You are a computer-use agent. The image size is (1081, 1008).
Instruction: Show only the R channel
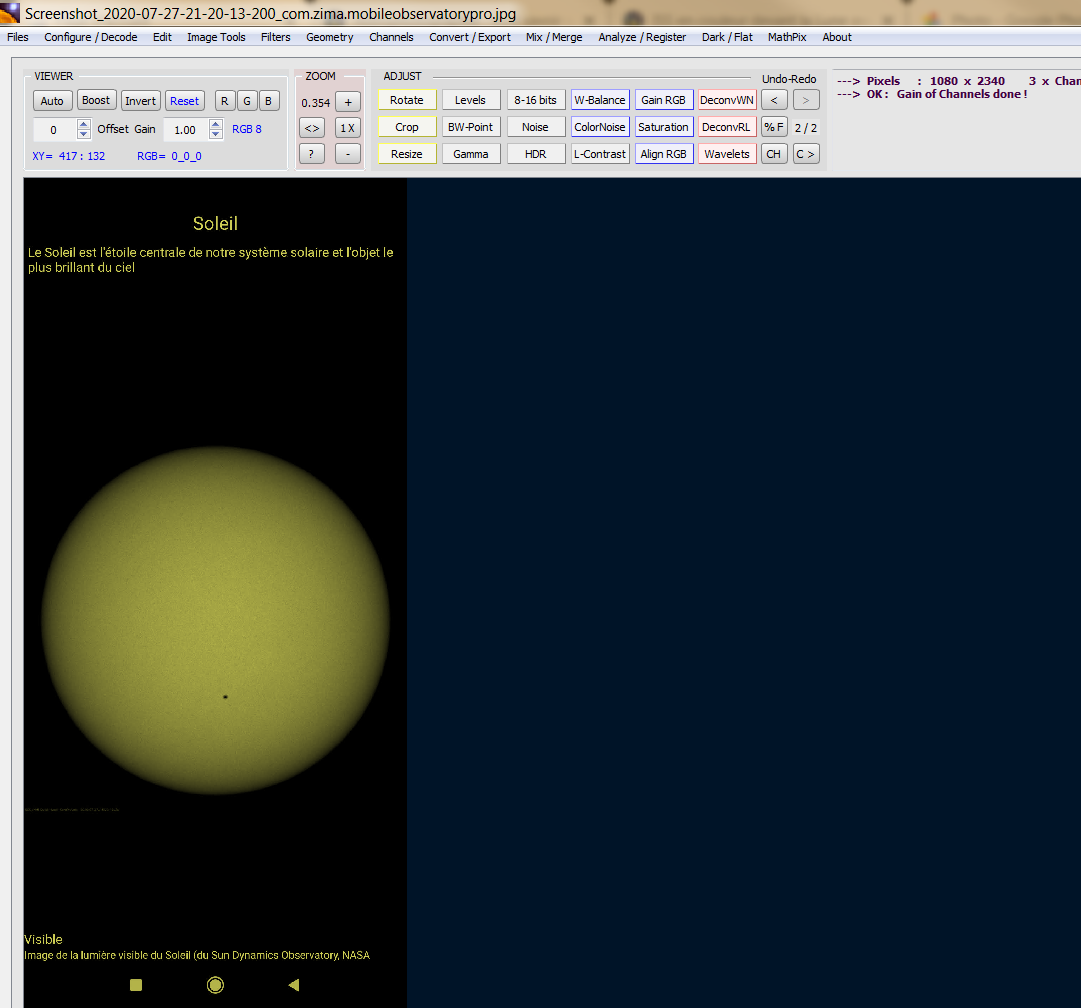[225, 101]
